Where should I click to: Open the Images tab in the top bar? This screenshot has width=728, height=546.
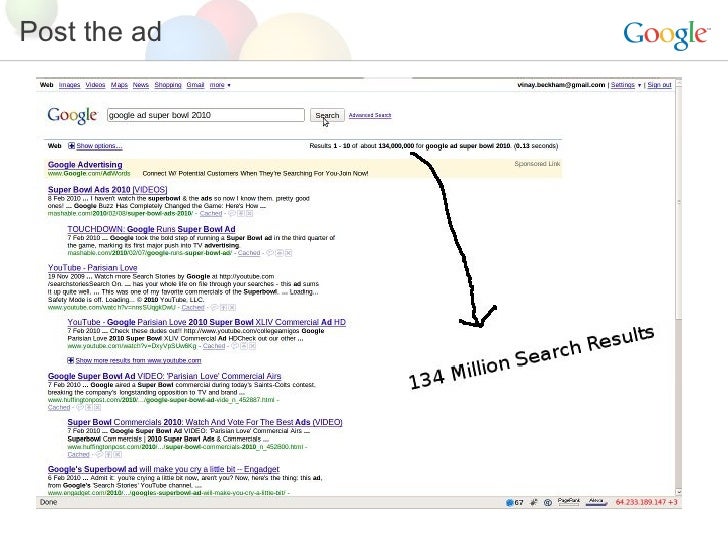point(69,85)
